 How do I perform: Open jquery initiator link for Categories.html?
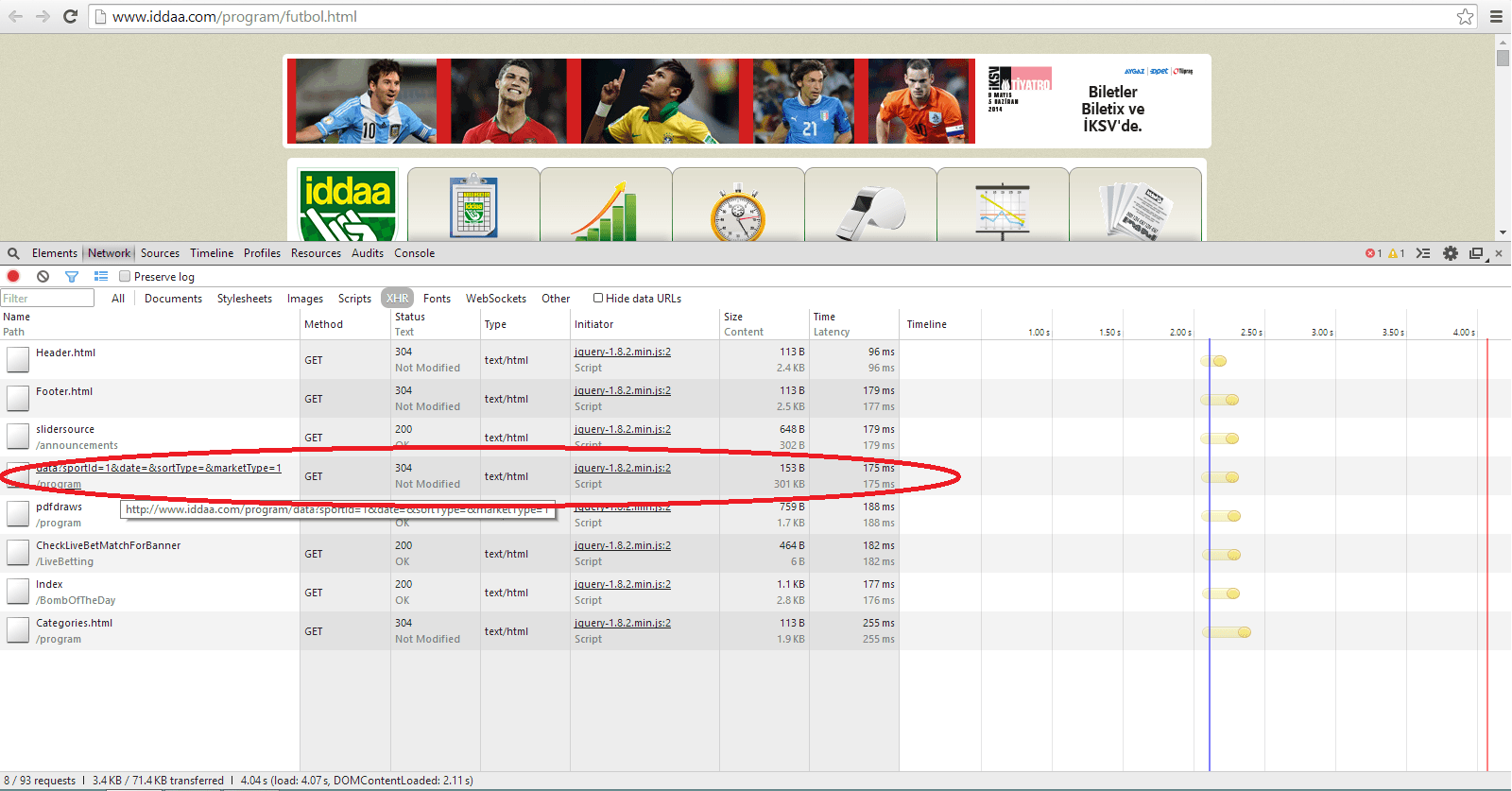pyautogui.click(x=623, y=623)
